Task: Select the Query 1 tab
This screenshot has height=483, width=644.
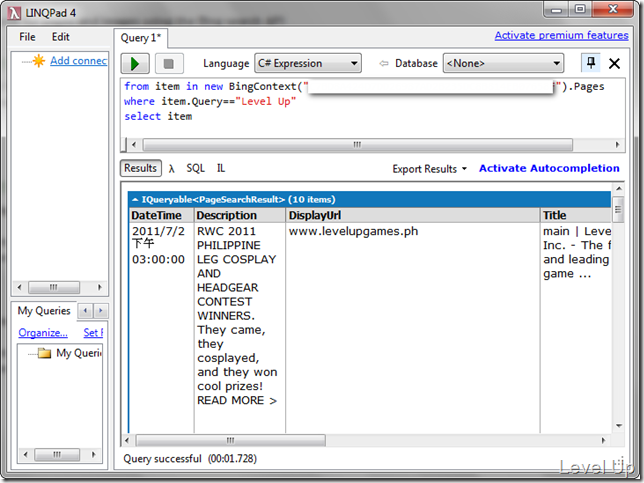Action: coord(140,38)
